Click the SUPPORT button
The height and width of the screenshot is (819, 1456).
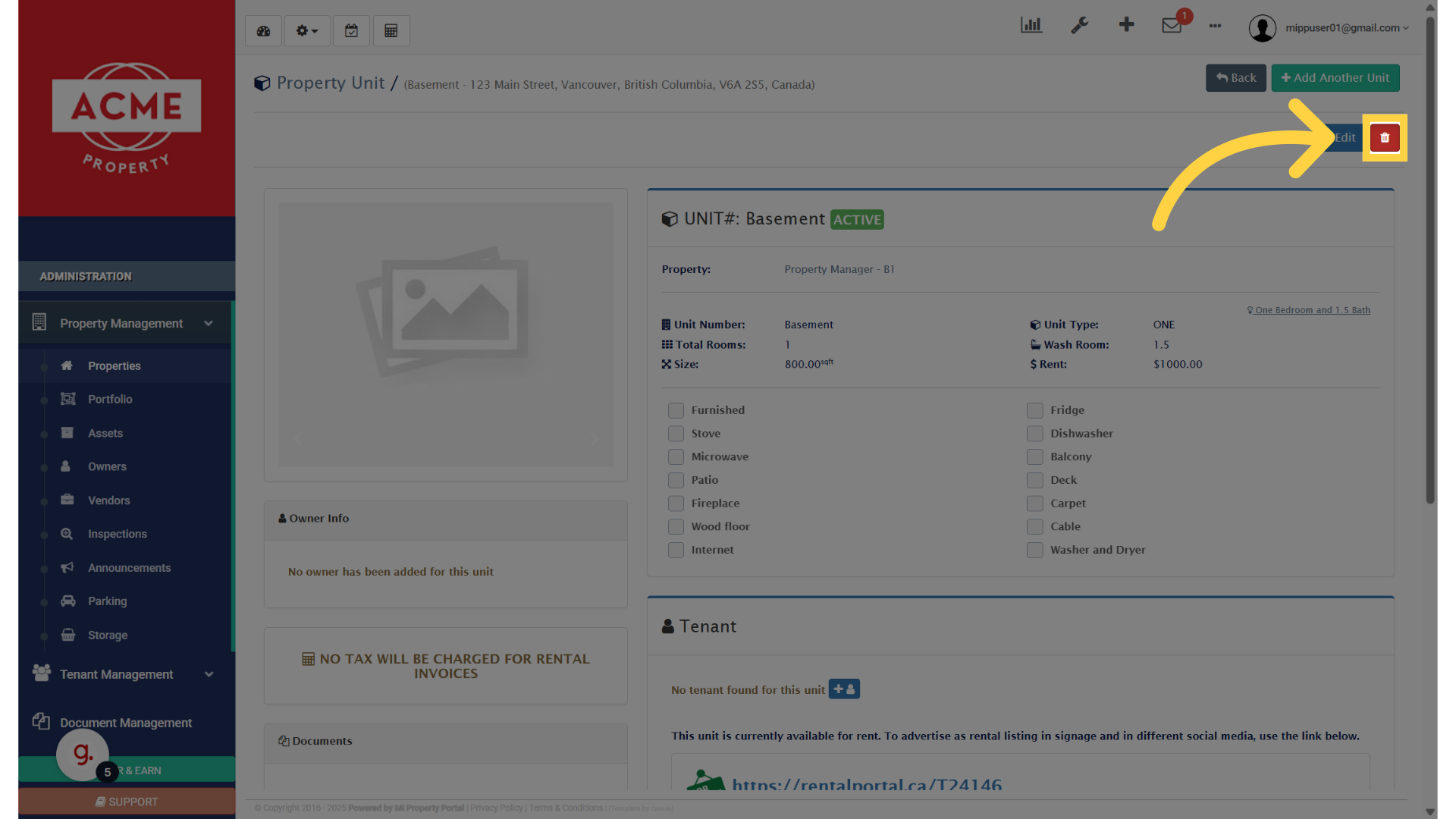click(127, 802)
